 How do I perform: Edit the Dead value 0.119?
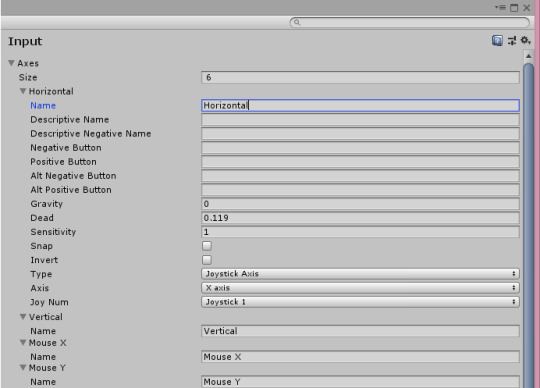point(360,218)
